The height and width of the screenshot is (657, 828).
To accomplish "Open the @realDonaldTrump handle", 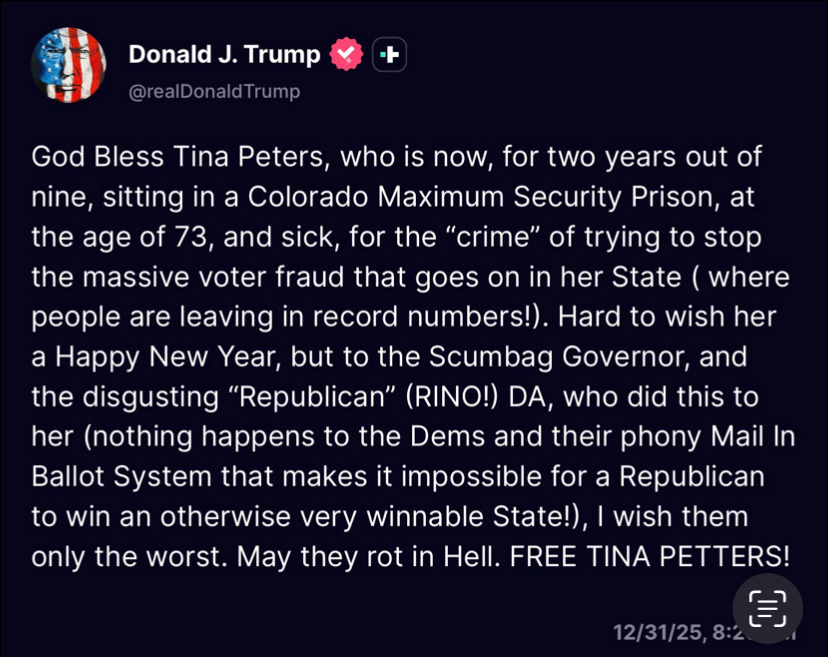I will 214,92.
